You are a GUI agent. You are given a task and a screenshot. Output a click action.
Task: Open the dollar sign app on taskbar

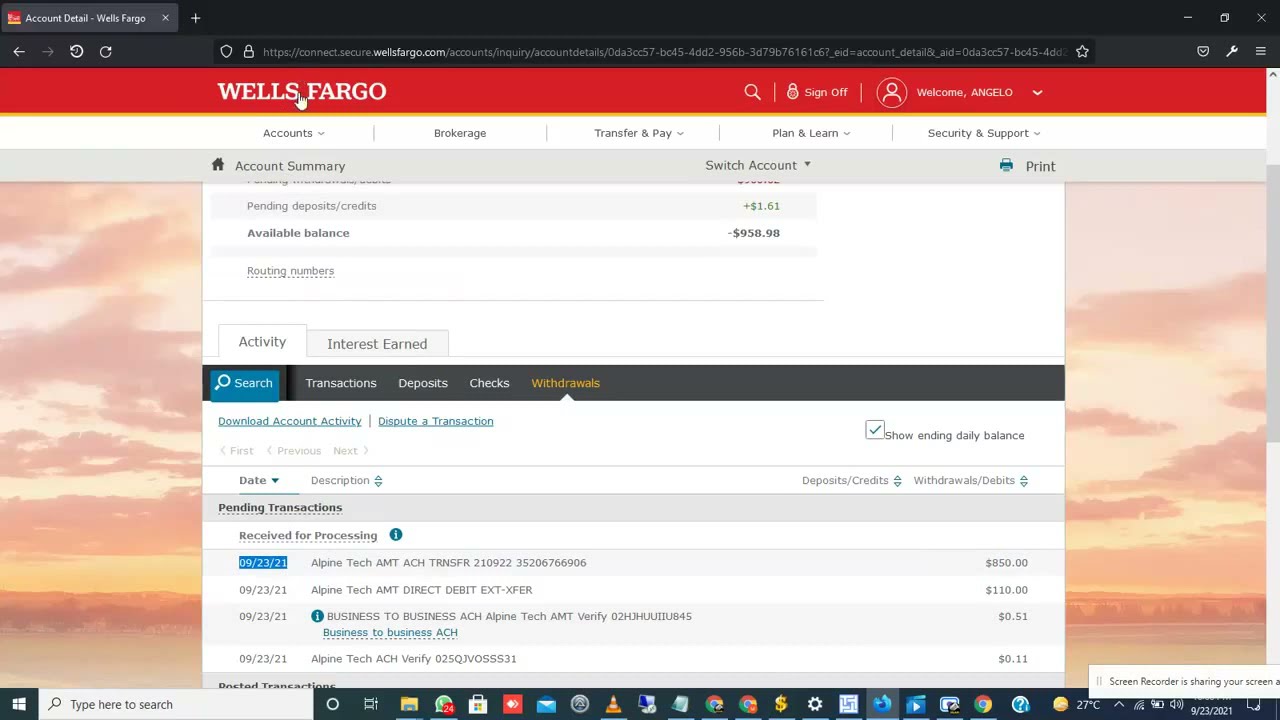click(781, 704)
